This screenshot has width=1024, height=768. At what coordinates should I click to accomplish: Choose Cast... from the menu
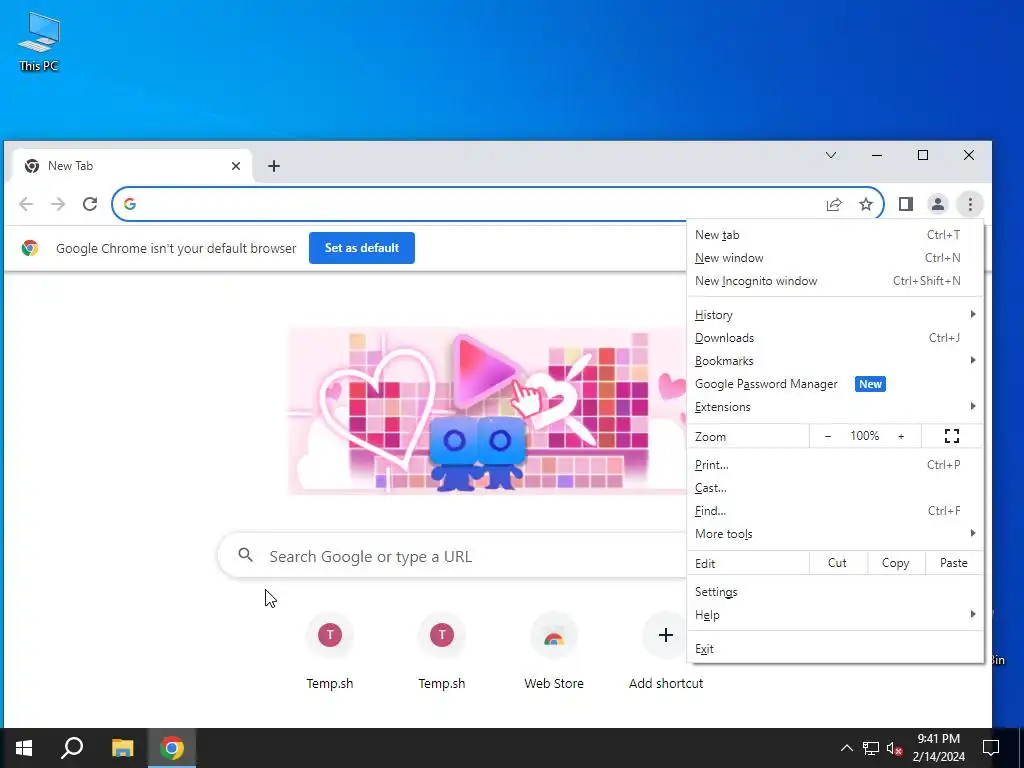click(x=835, y=488)
